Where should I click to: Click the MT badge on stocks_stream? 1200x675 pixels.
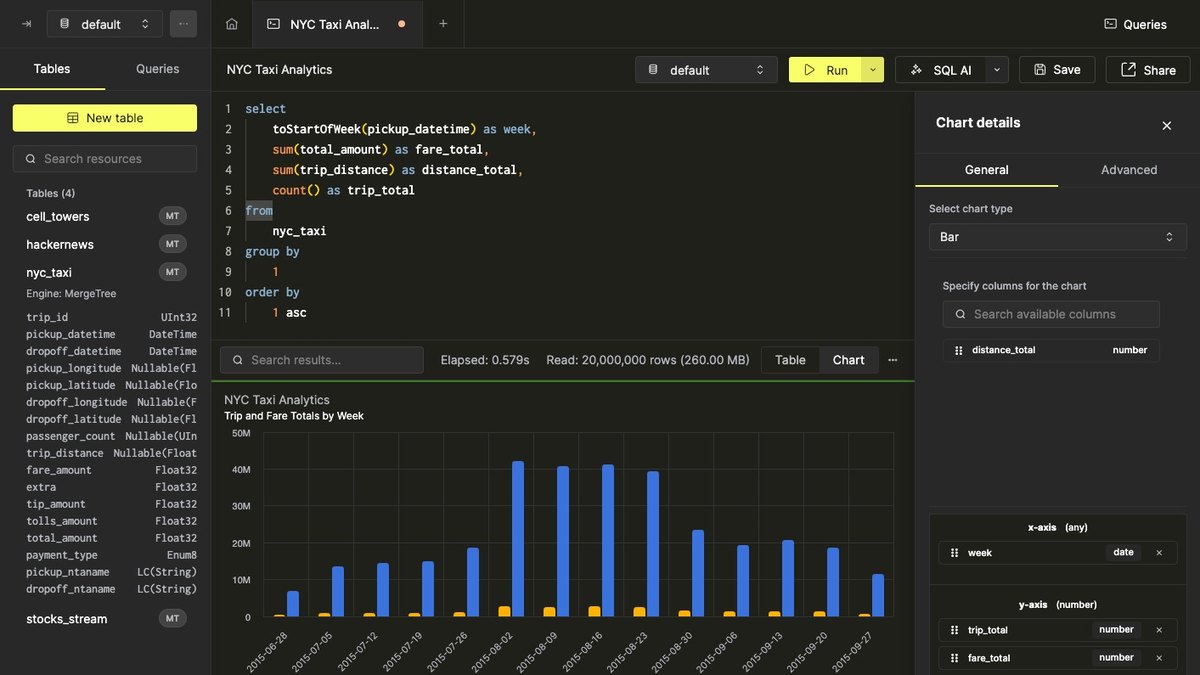click(x=173, y=619)
